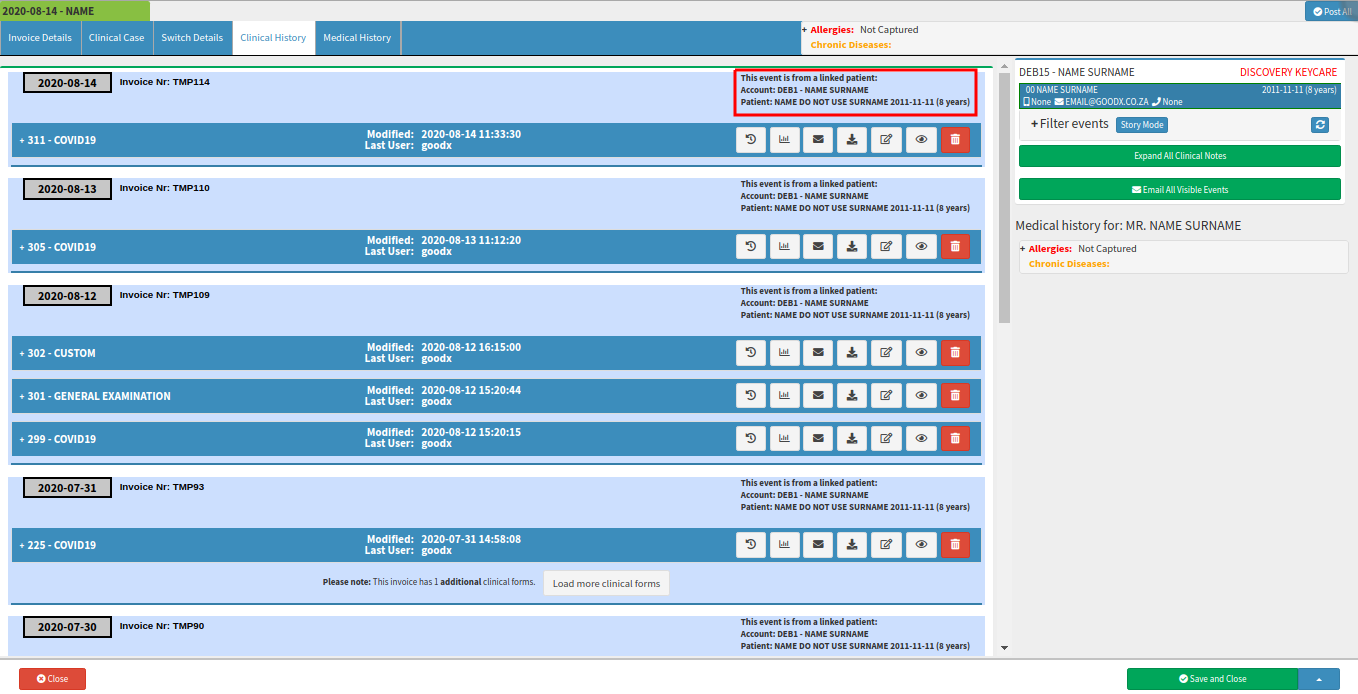Toggle Story Mode
This screenshot has height=694, width=1358.
pos(1142,125)
